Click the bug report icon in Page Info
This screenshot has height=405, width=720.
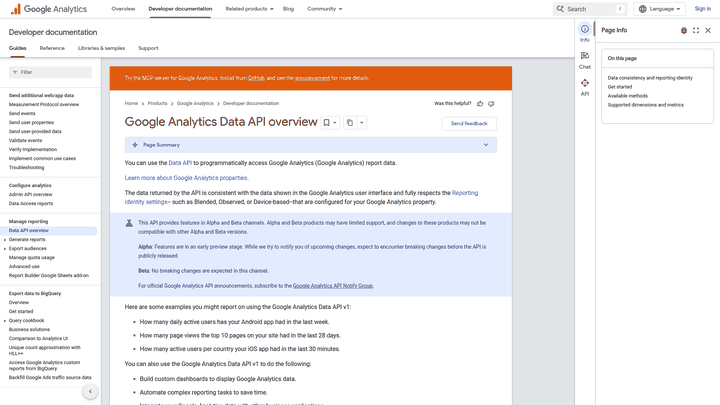pos(684,30)
